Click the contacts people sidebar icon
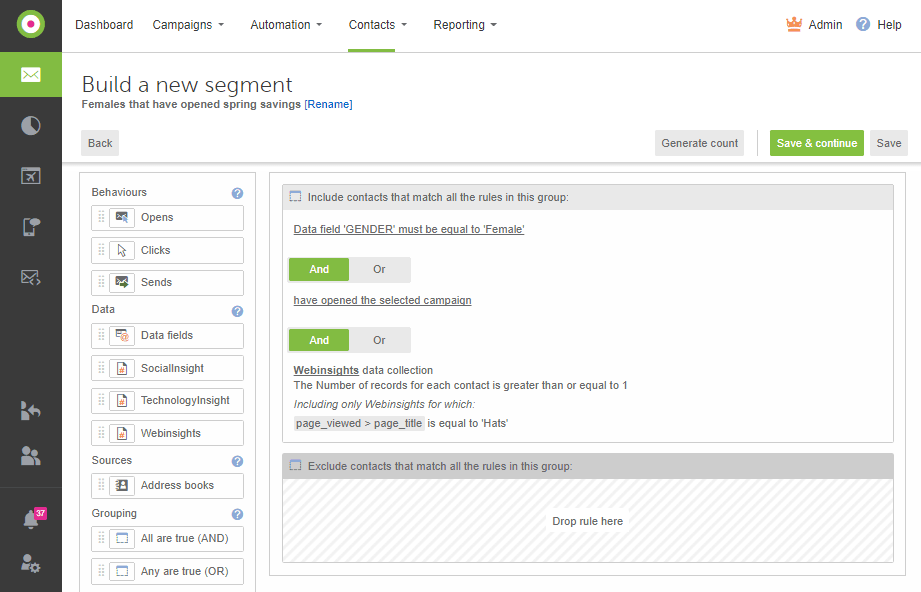921x592 pixels. pyautogui.click(x=31, y=456)
